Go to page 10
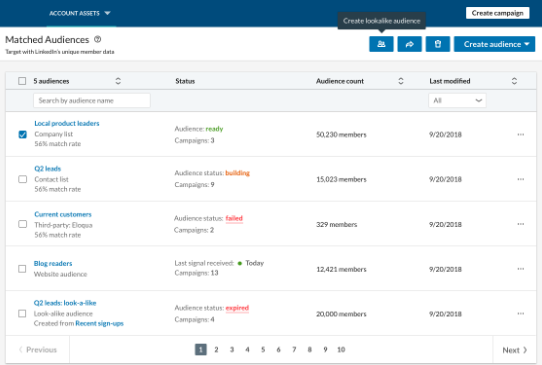The height and width of the screenshot is (365, 542). [x=341, y=349]
